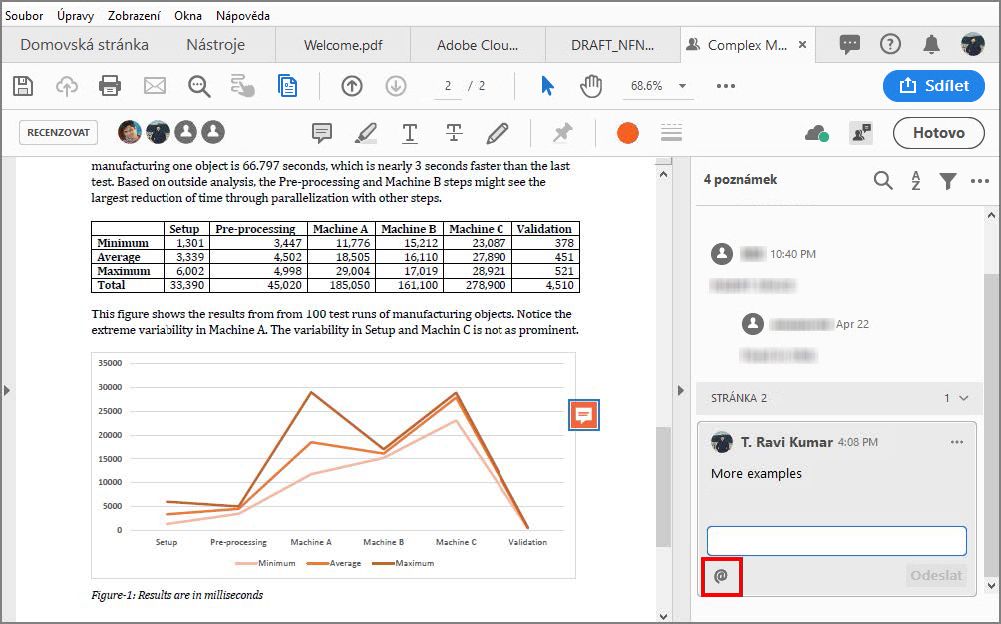Image resolution: width=1001 pixels, height=624 pixels.
Task: Open the Nápověda menu
Action: pyautogui.click(x=243, y=15)
